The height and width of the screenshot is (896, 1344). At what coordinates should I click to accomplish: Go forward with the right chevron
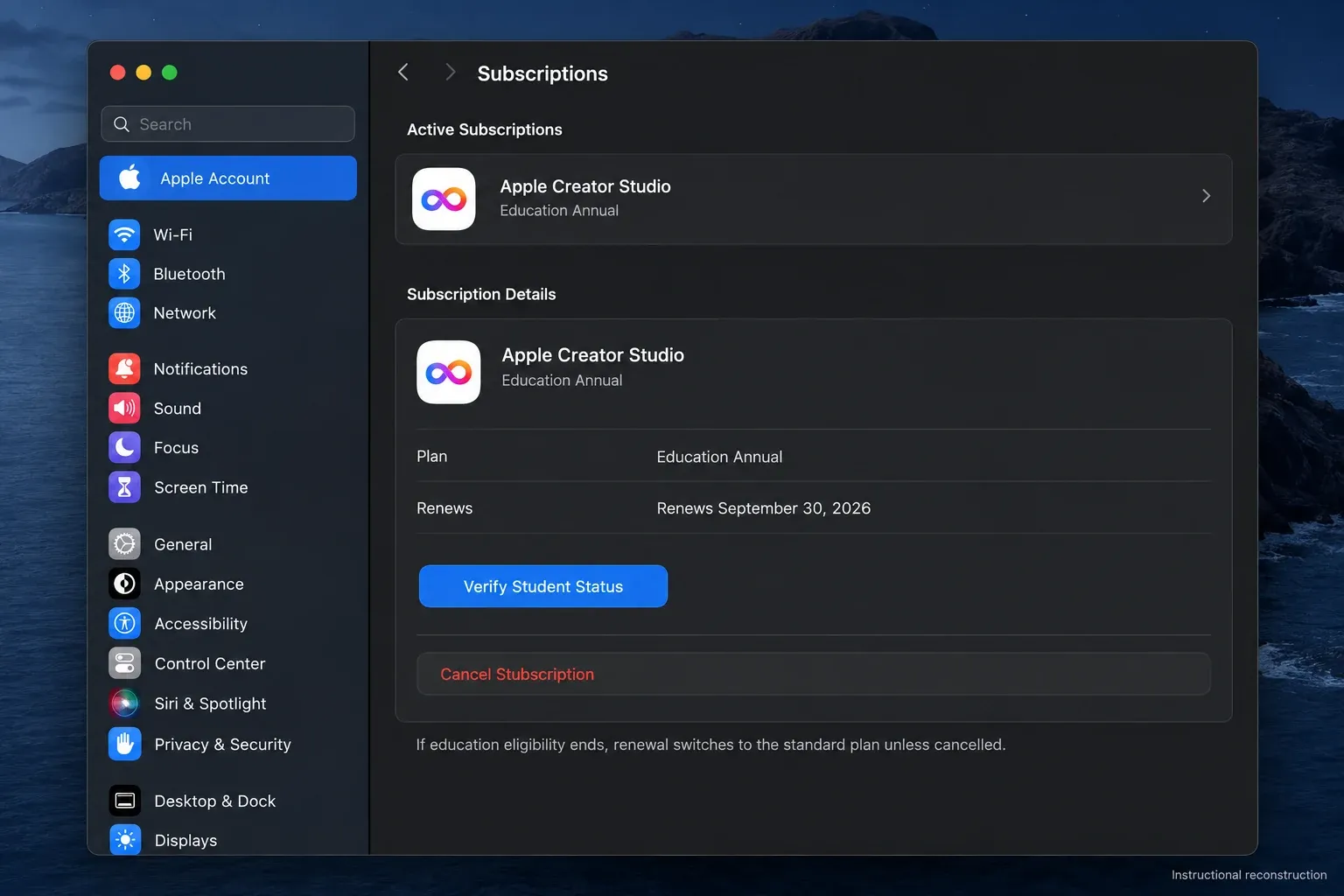tap(450, 73)
